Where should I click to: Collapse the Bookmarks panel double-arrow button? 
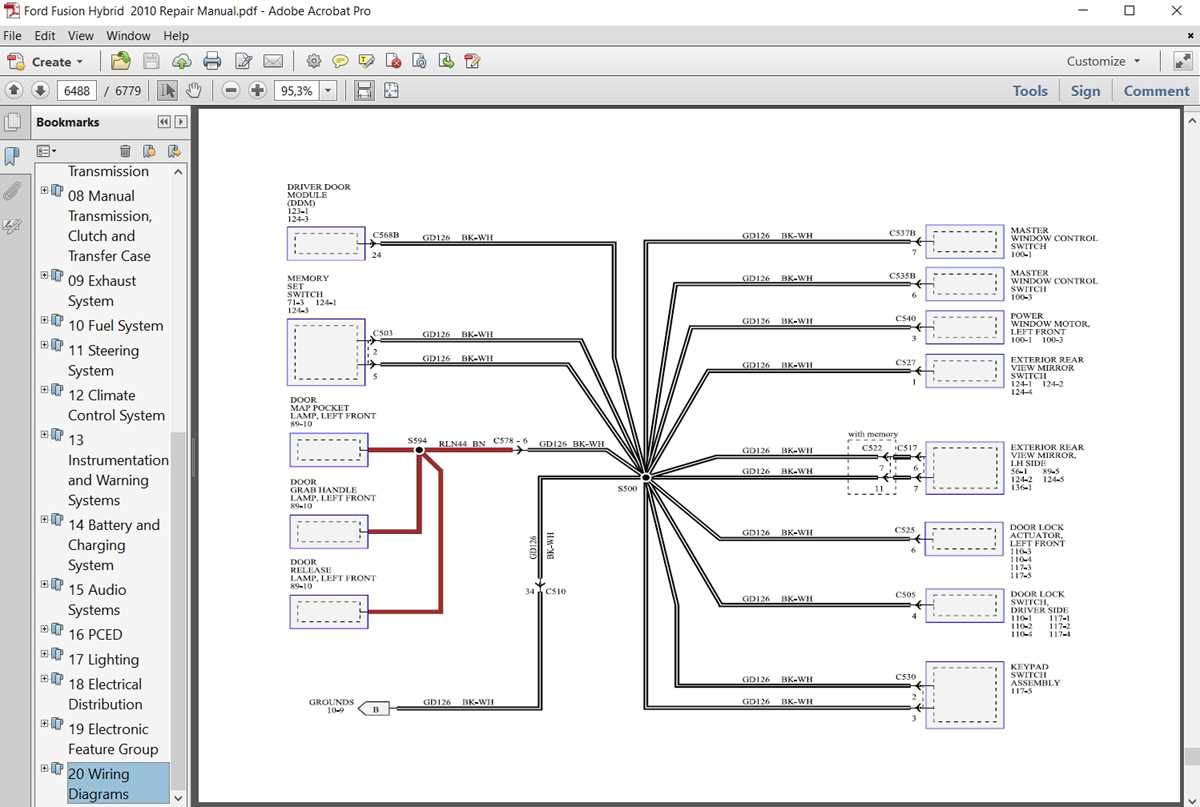point(164,122)
